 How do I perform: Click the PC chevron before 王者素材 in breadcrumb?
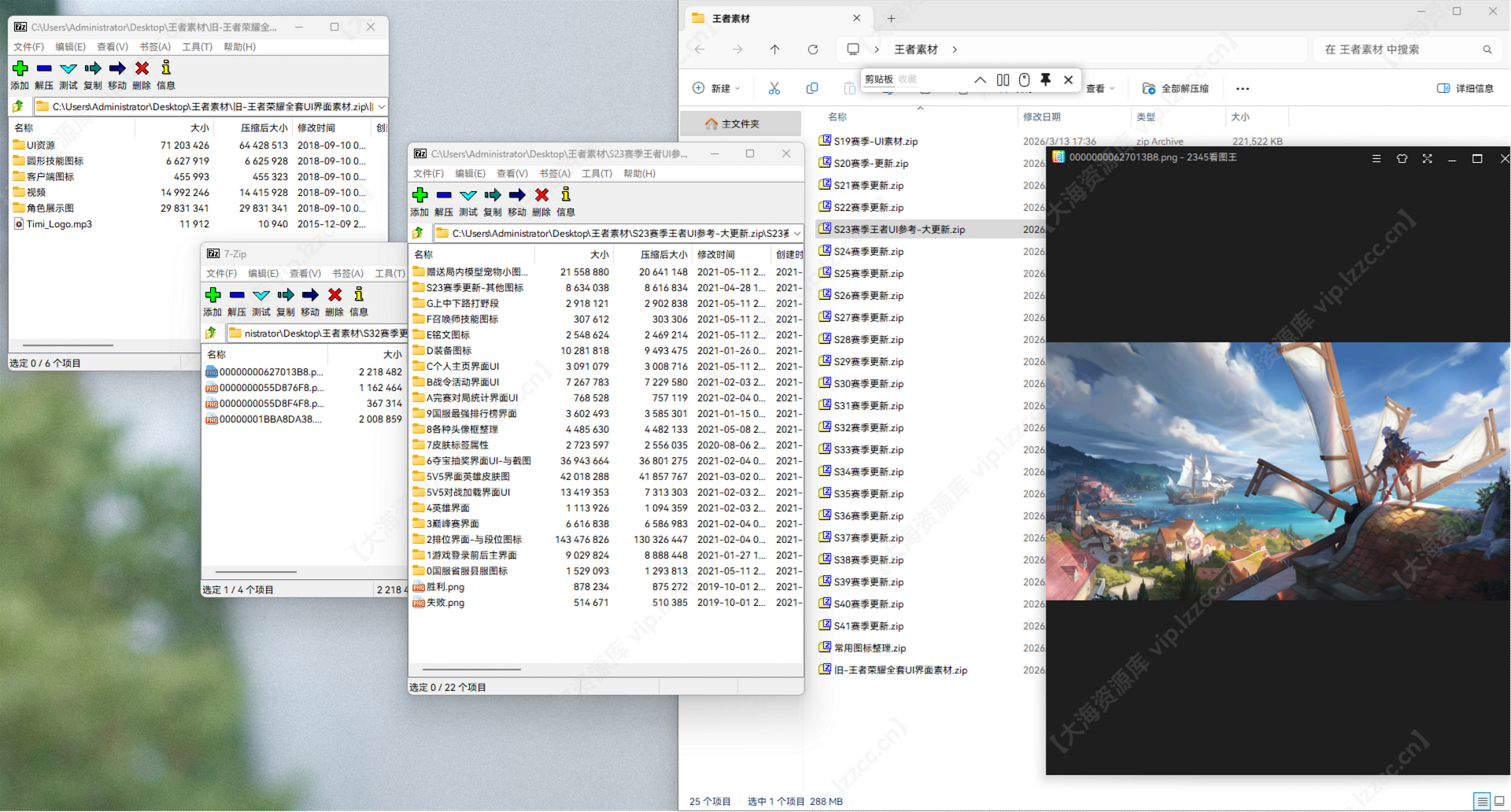(877, 50)
